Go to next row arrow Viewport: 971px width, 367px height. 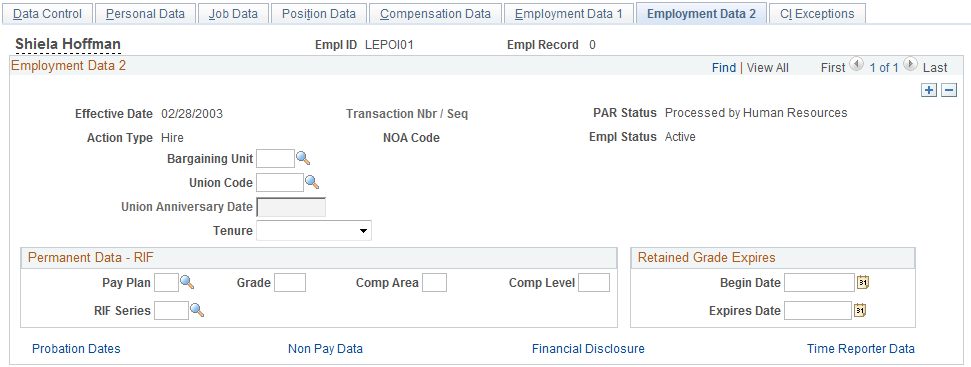coord(910,64)
